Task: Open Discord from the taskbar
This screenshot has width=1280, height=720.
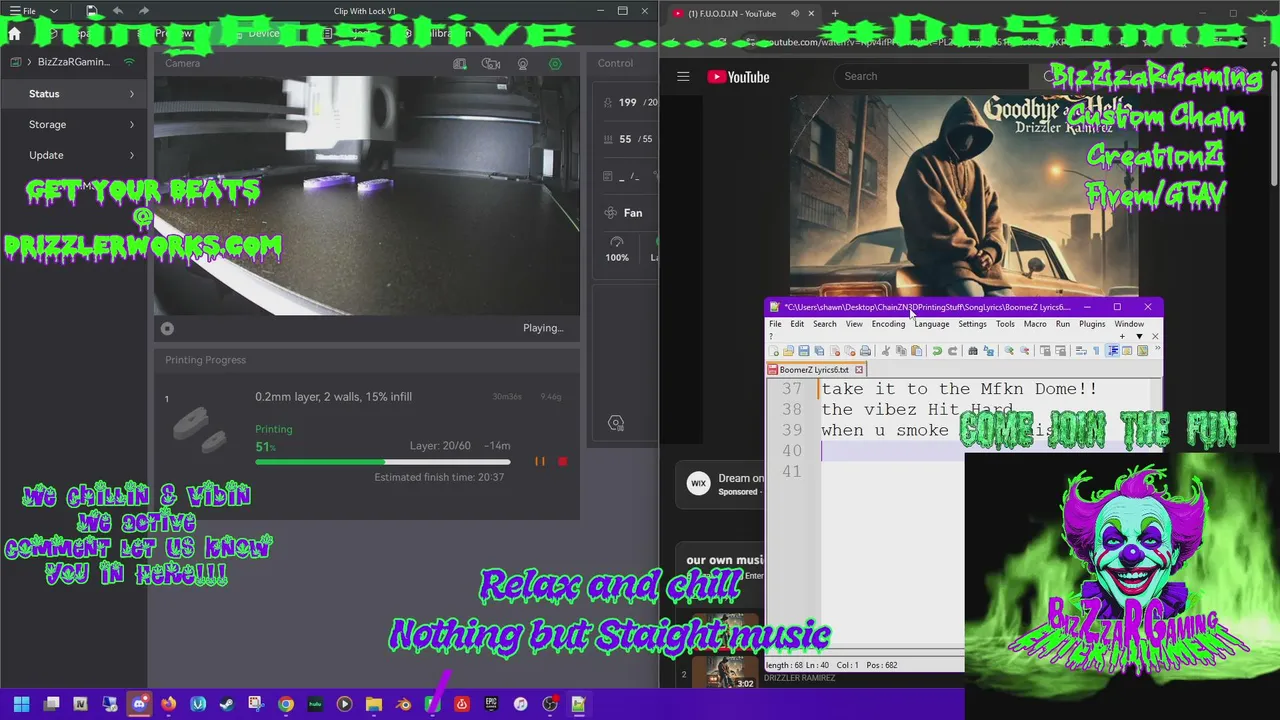Action: pyautogui.click(x=139, y=704)
